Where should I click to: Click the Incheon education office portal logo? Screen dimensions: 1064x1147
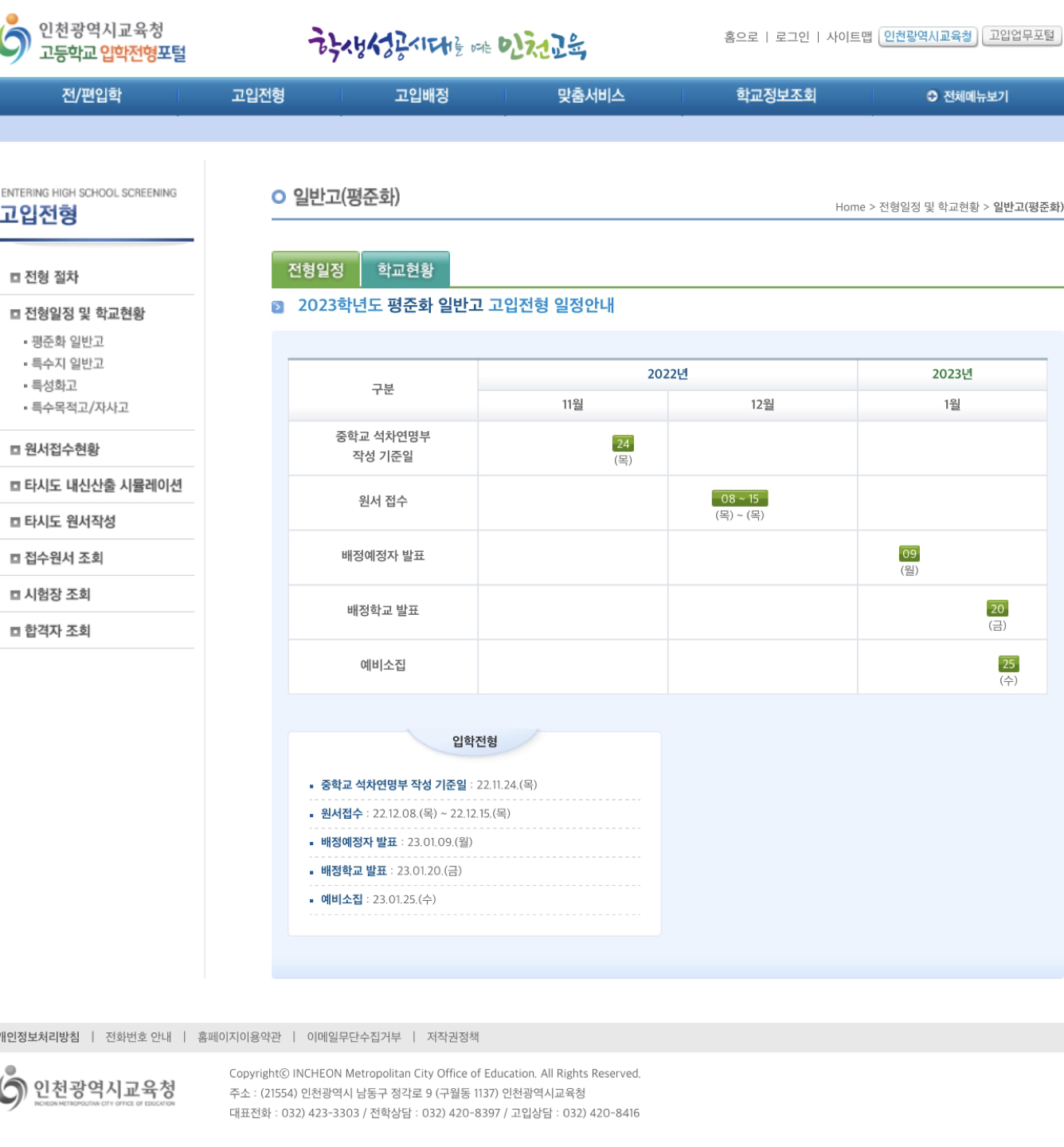coord(94,41)
